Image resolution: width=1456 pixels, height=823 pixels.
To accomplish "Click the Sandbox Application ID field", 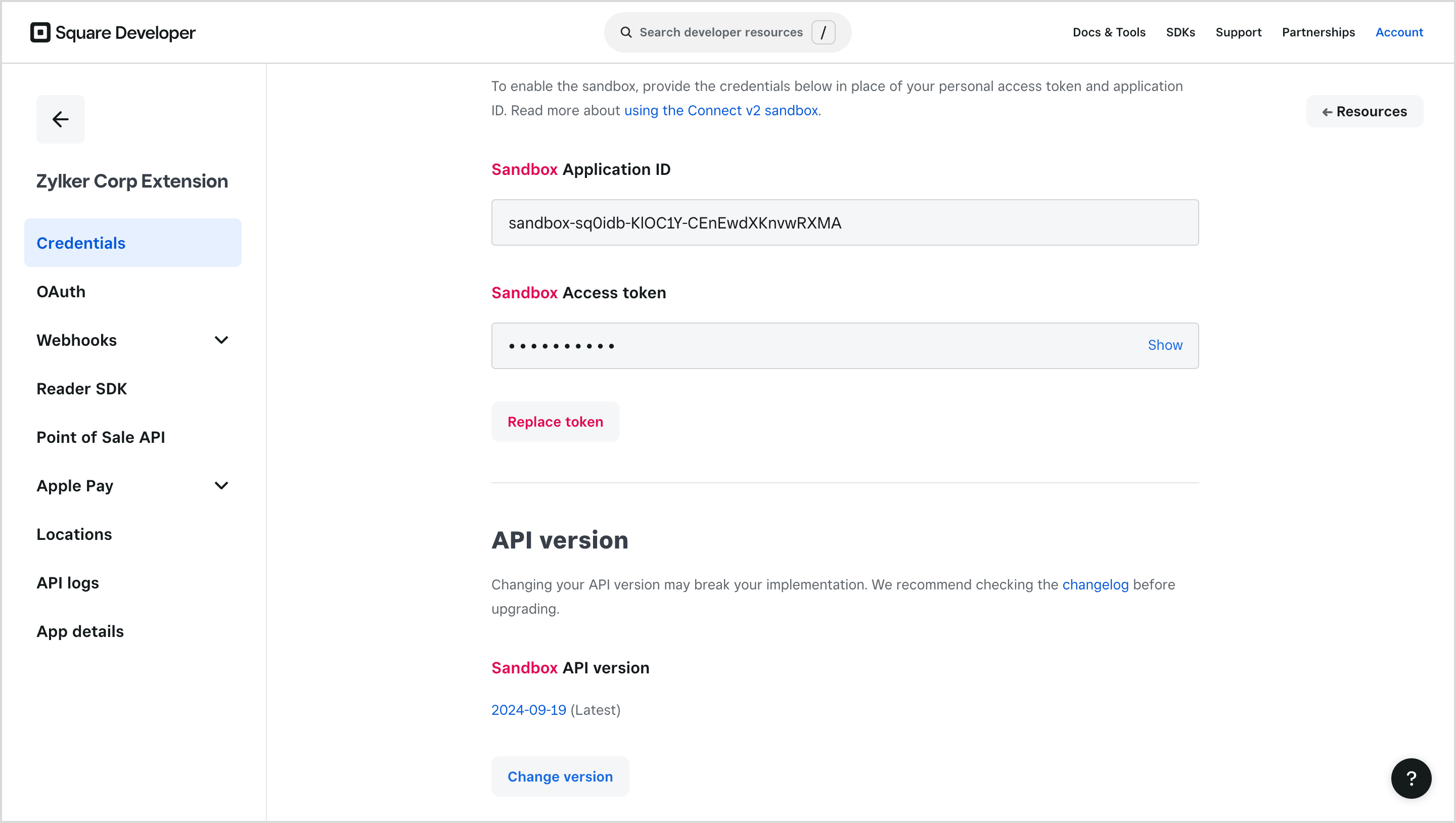I will click(x=844, y=223).
